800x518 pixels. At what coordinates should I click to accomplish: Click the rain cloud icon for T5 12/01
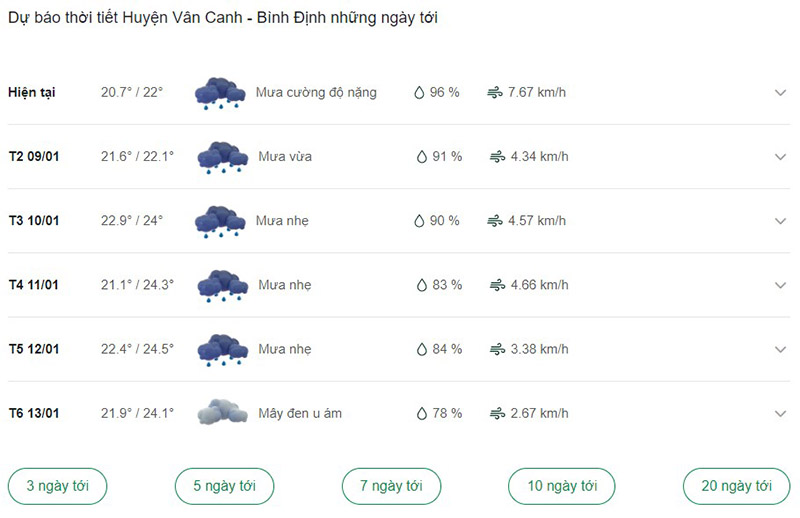coord(222,351)
